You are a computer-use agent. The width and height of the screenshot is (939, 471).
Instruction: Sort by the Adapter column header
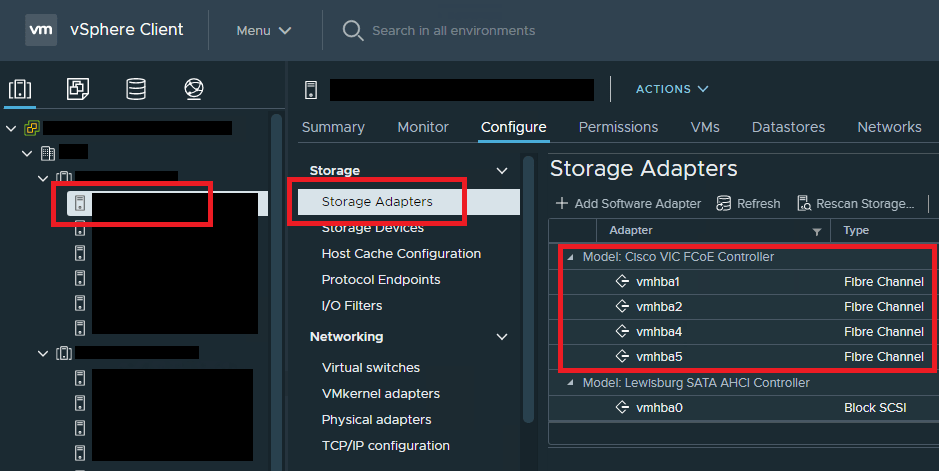[x=631, y=230]
